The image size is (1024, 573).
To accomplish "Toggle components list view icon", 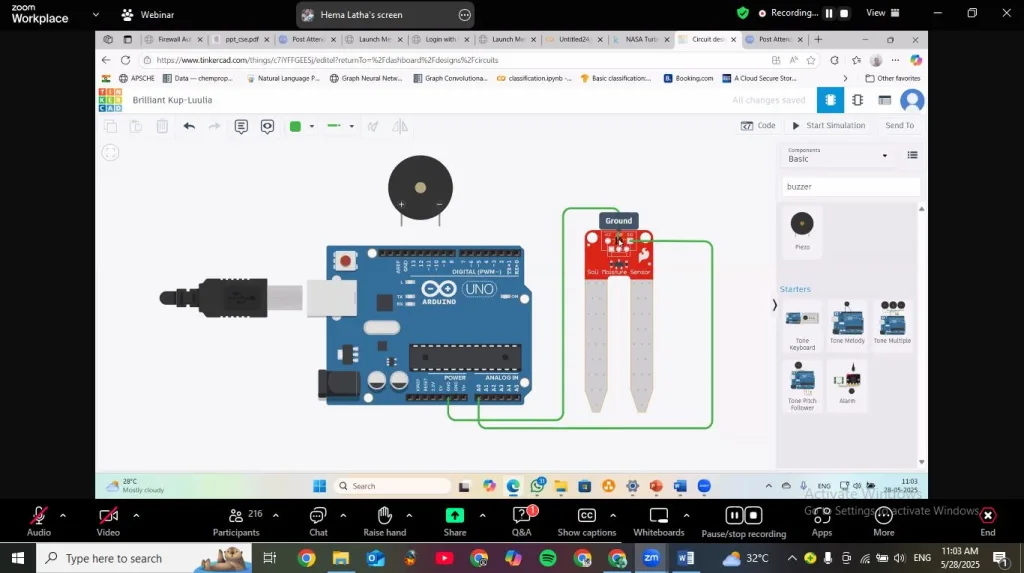I will tap(912, 155).
